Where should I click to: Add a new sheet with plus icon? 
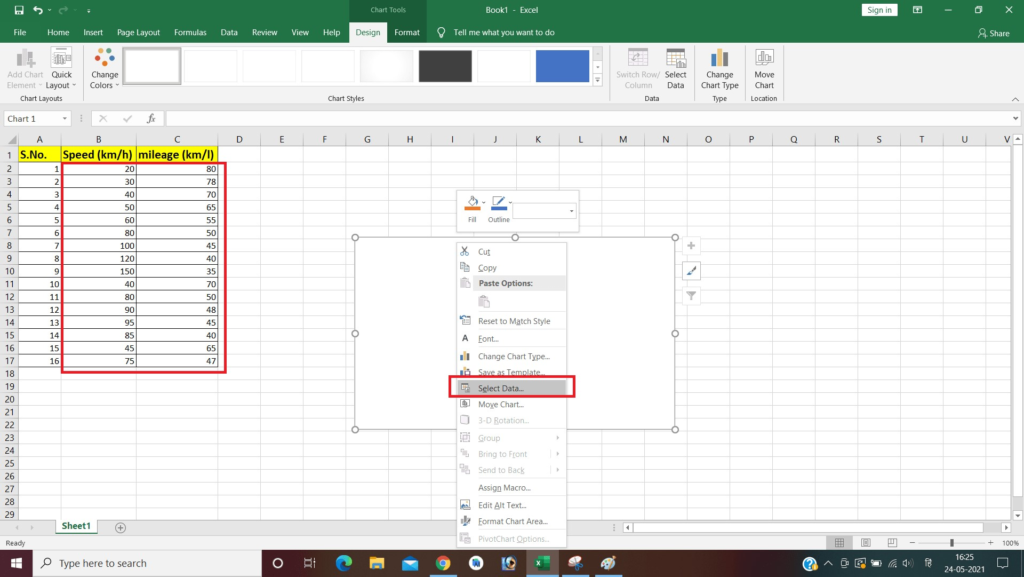[120, 527]
